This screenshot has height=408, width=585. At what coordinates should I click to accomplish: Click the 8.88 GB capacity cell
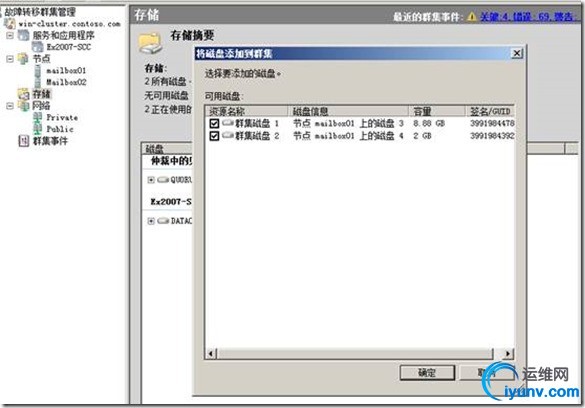[x=429, y=123]
